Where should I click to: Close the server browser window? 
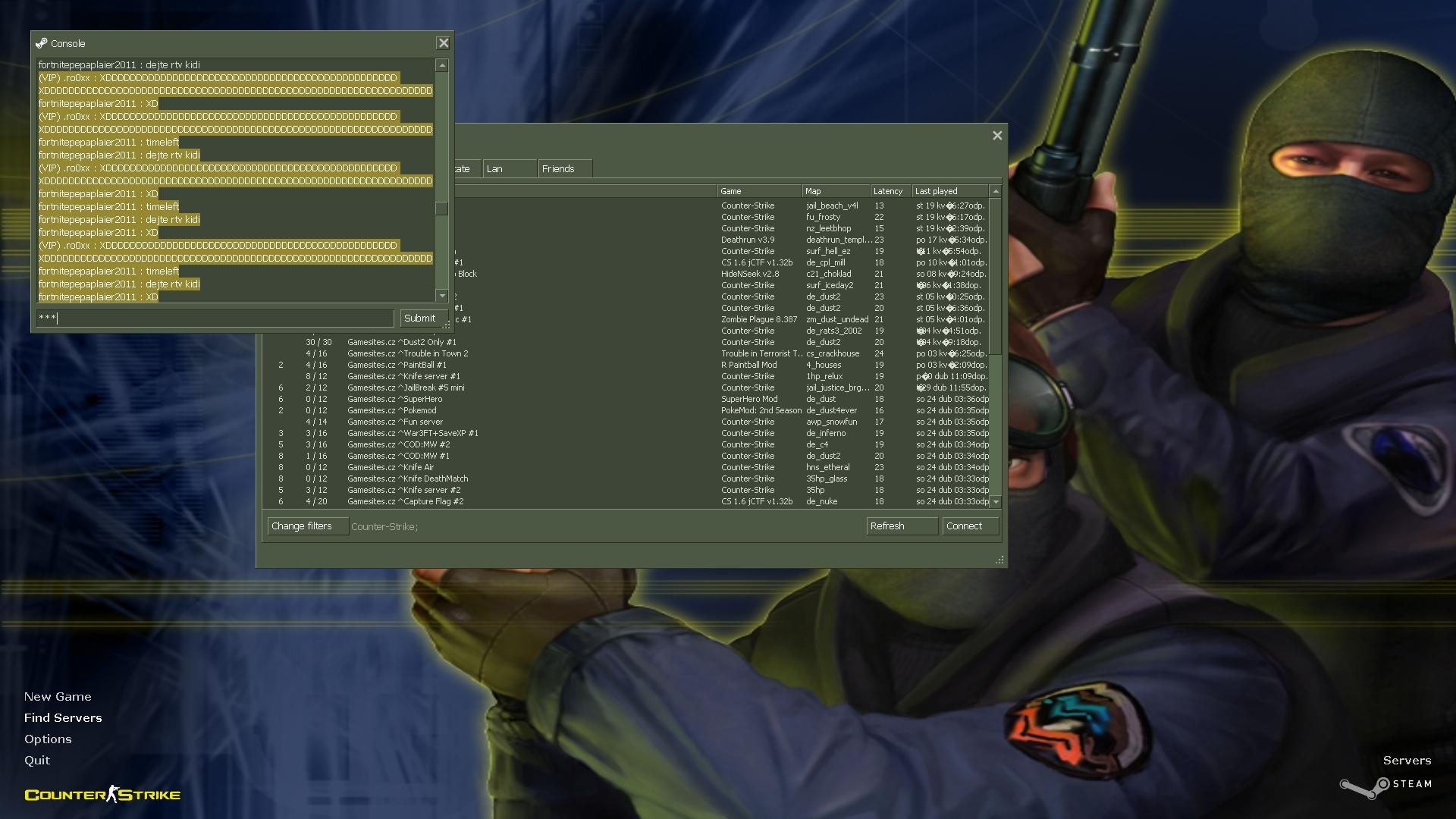(997, 136)
